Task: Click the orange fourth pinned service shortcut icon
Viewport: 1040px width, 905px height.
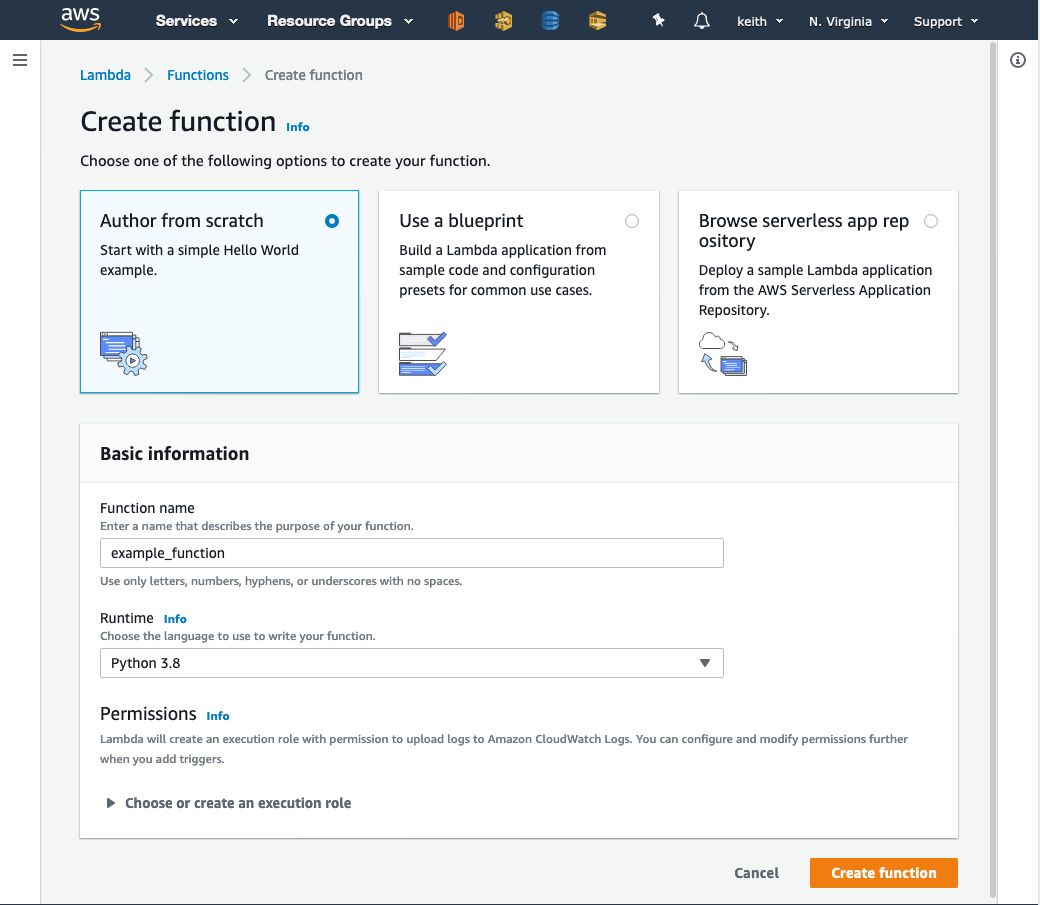Action: point(597,21)
